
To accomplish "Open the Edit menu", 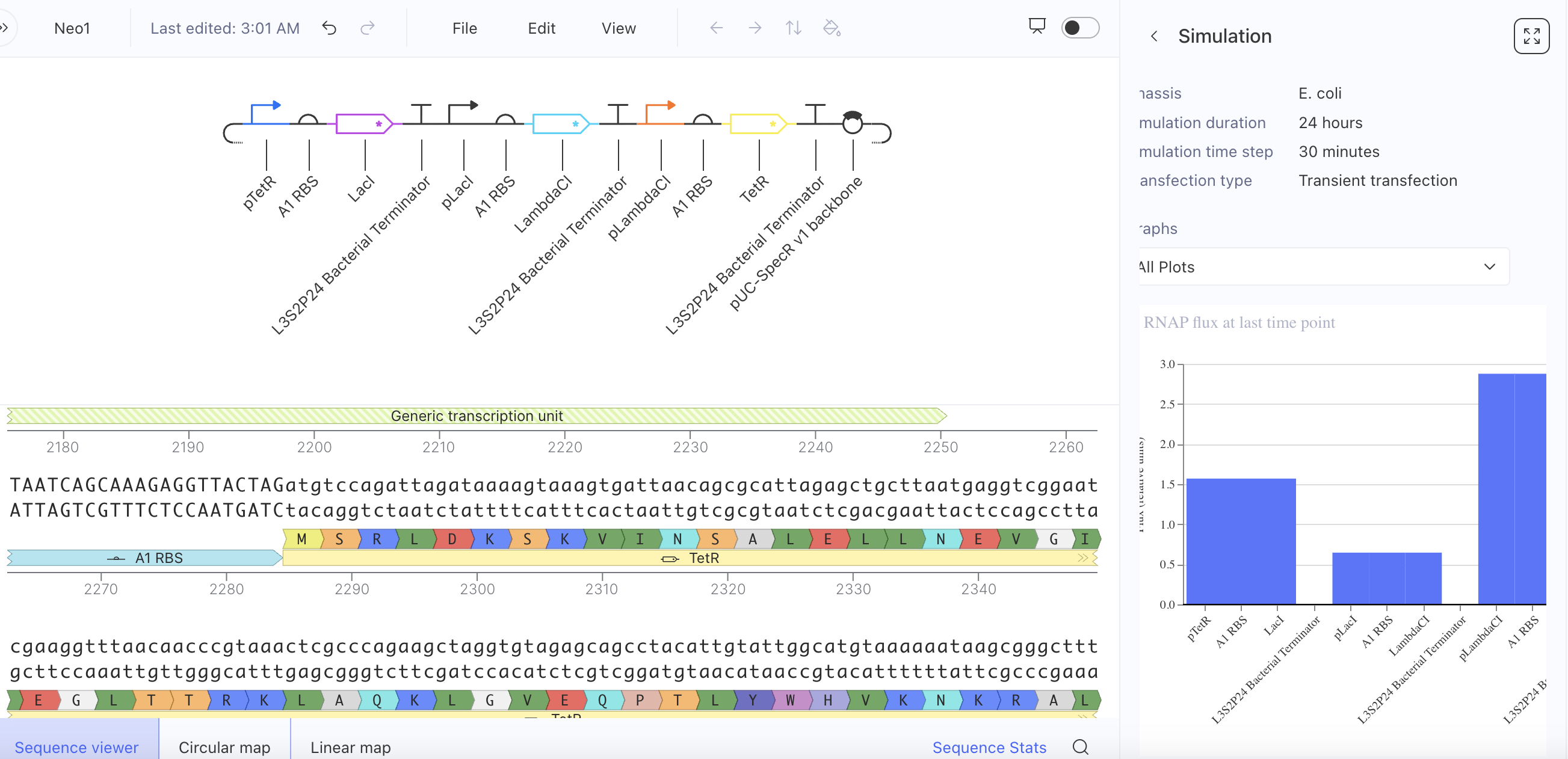I will pos(541,28).
